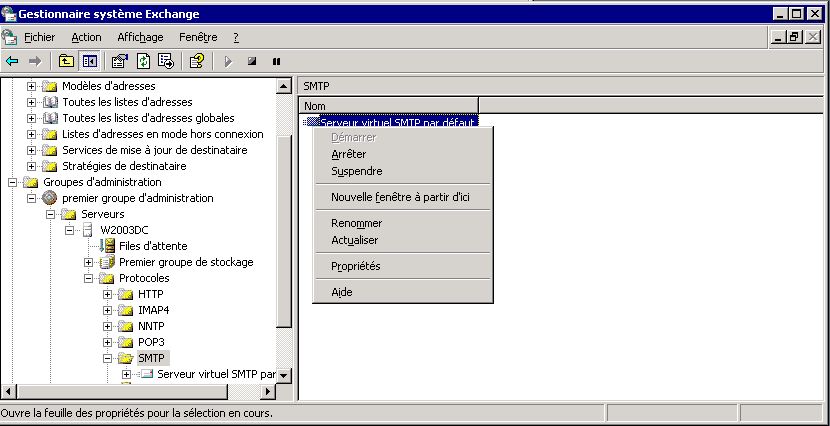Toggle the show/hide console tree icon
830x426 pixels.
point(89,61)
